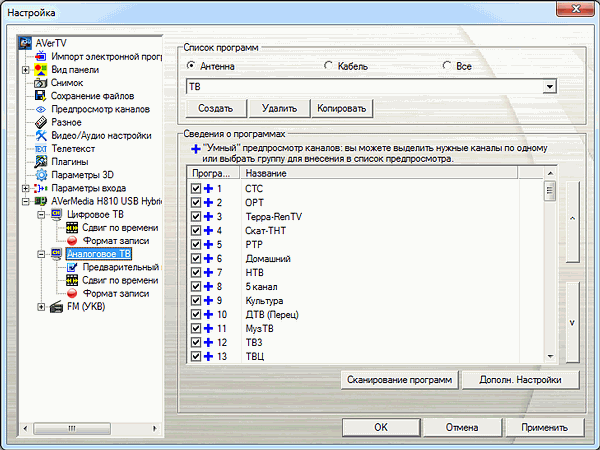
Task: Click the Аналоговое ТВ monitor icon
Action: click(56, 254)
